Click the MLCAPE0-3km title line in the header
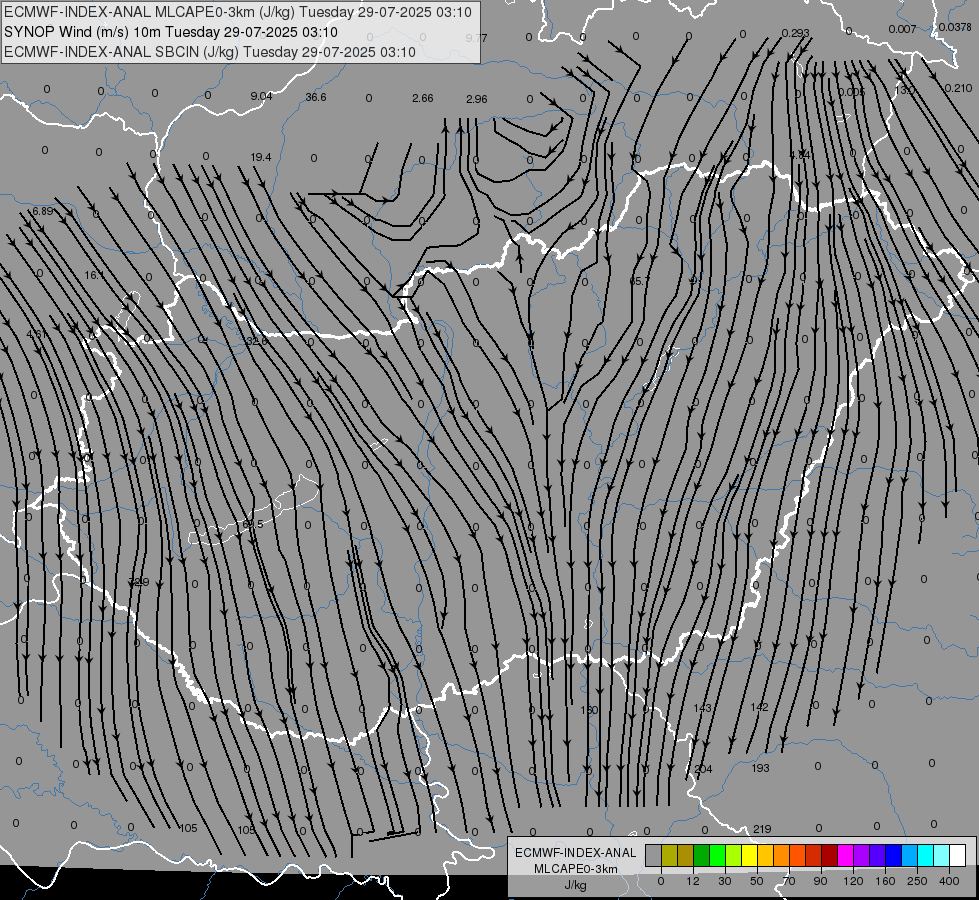 click(x=238, y=12)
